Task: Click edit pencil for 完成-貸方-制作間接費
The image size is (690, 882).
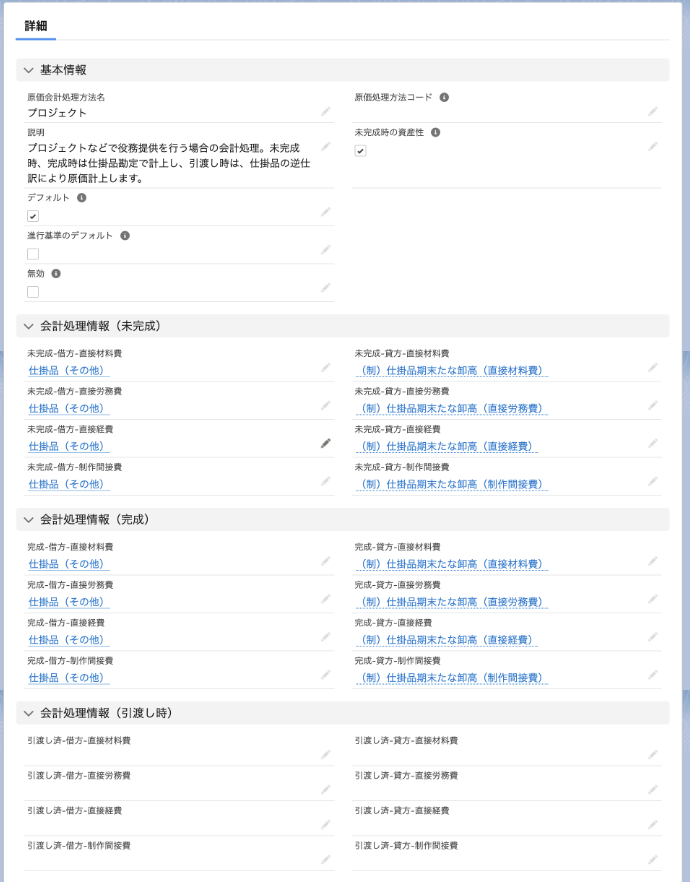Action: point(652,675)
